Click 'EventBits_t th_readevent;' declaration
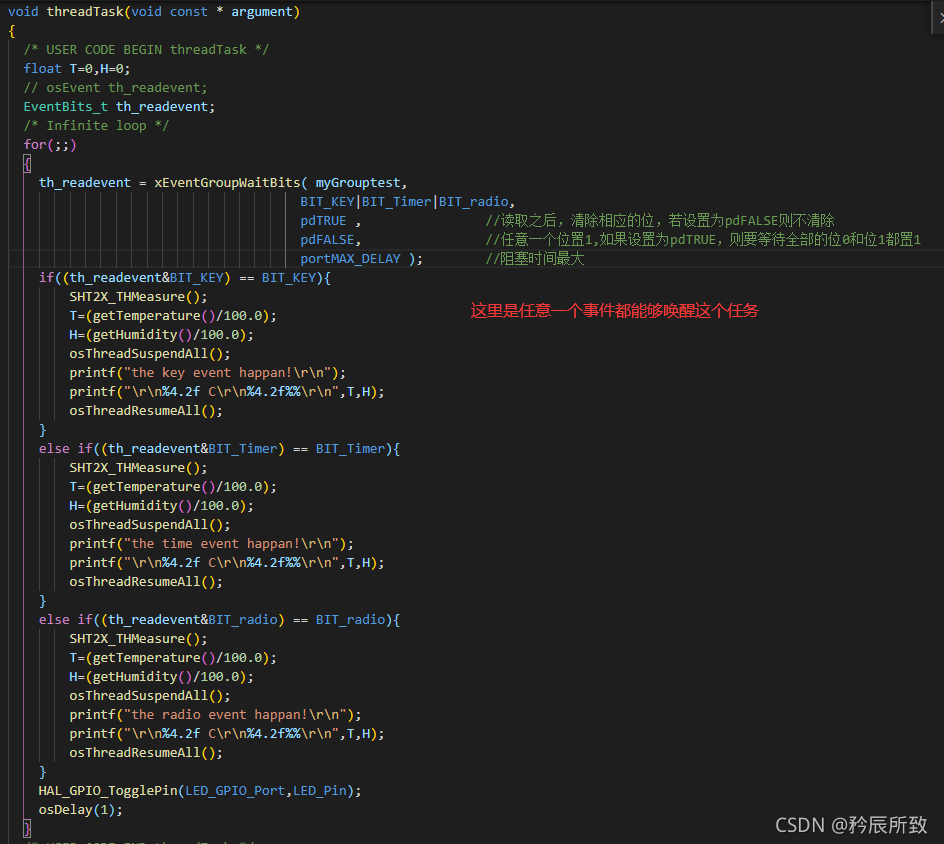 coord(119,107)
